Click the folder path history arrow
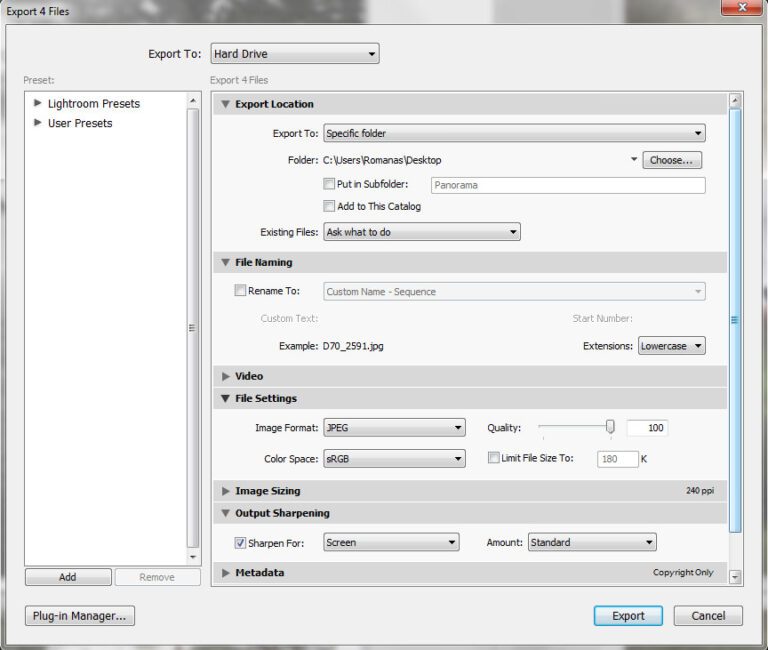 (x=634, y=159)
